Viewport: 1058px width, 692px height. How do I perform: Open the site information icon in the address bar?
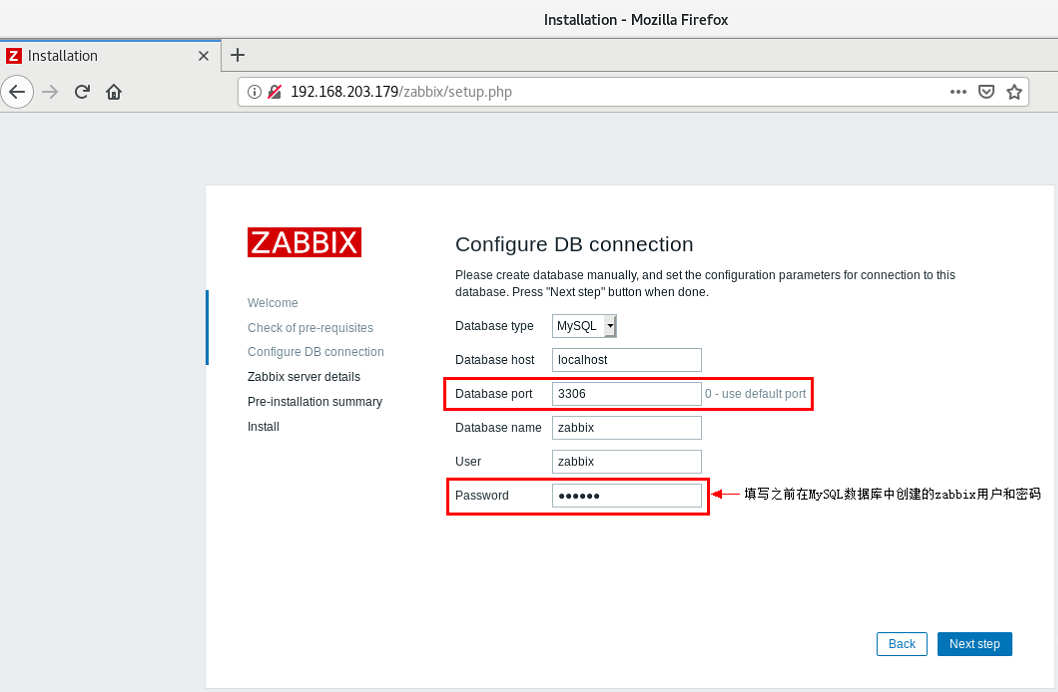[x=254, y=92]
